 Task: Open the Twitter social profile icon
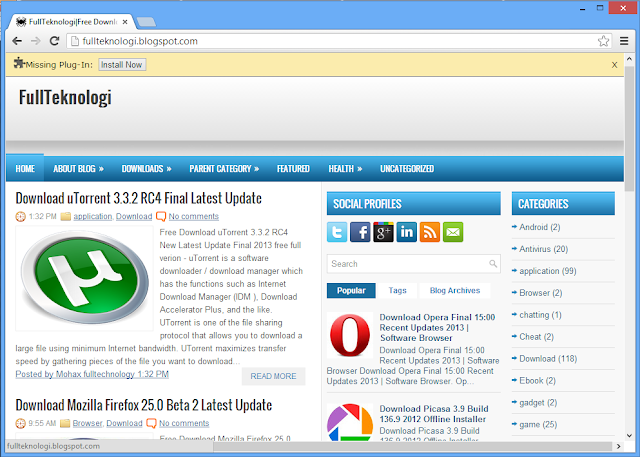click(337, 232)
